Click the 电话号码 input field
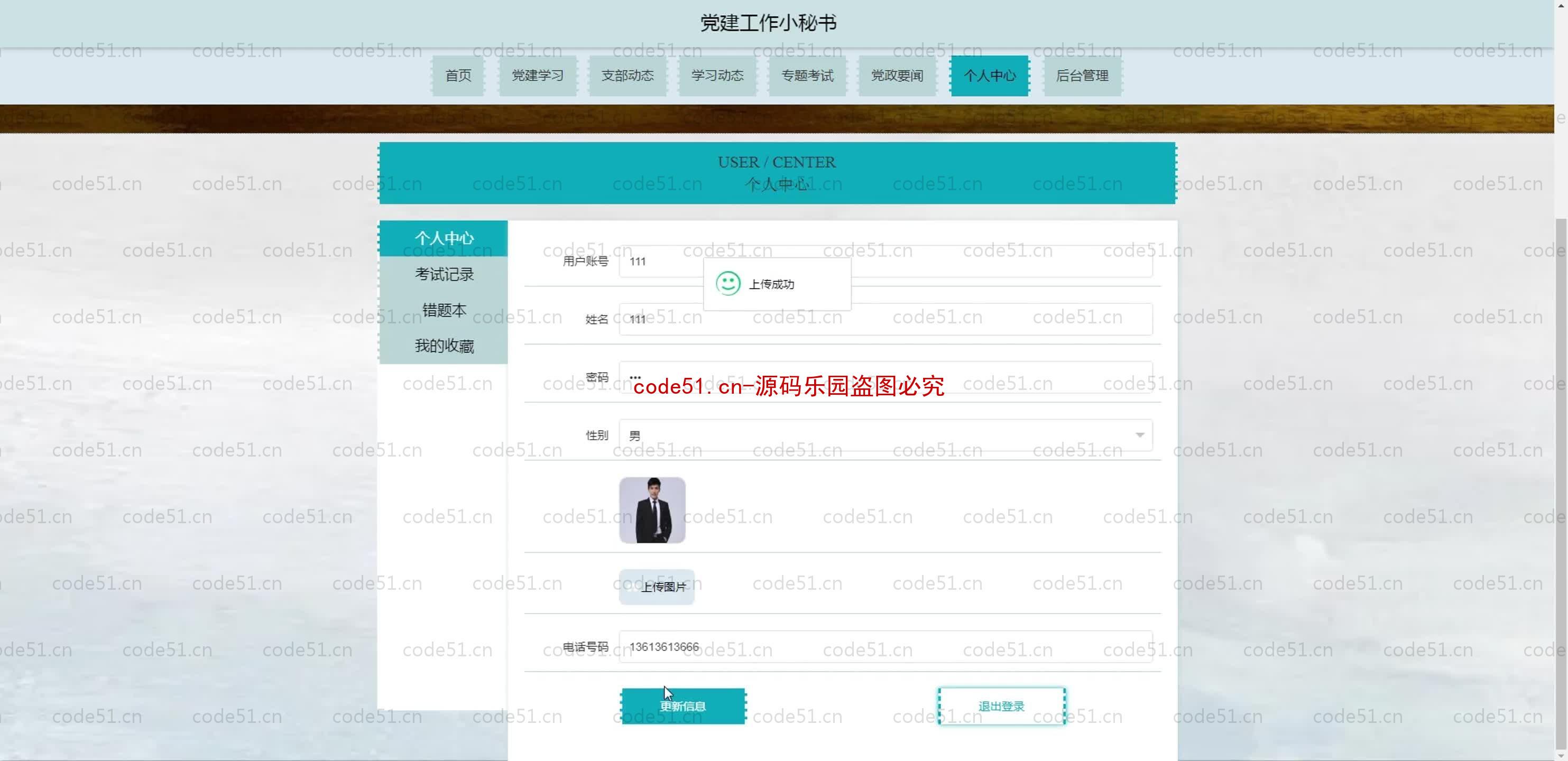 (x=885, y=647)
